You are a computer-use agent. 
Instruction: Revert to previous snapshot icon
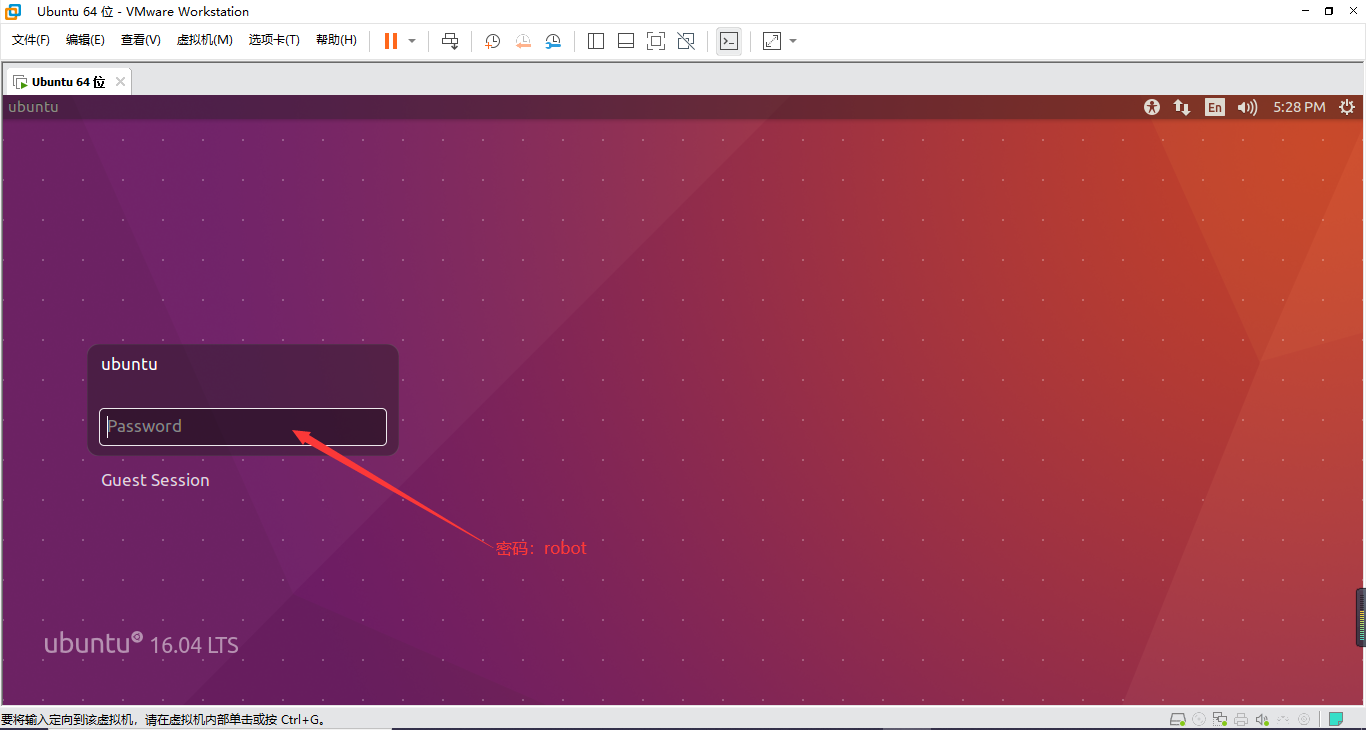[x=523, y=41]
